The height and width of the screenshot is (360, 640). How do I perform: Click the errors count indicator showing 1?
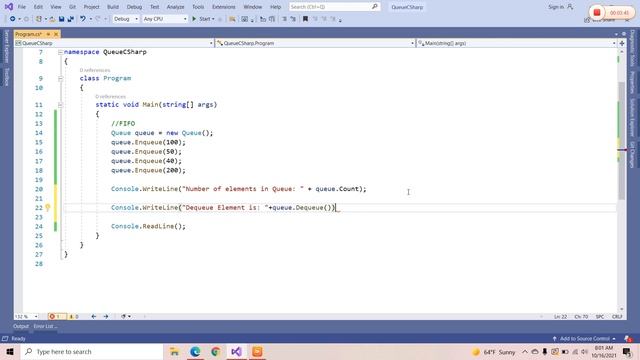[x=56, y=316]
